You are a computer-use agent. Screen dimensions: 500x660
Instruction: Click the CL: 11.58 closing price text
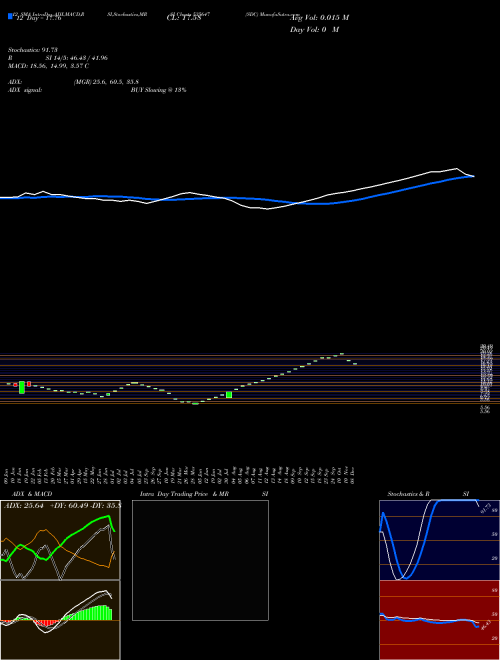click(184, 18)
